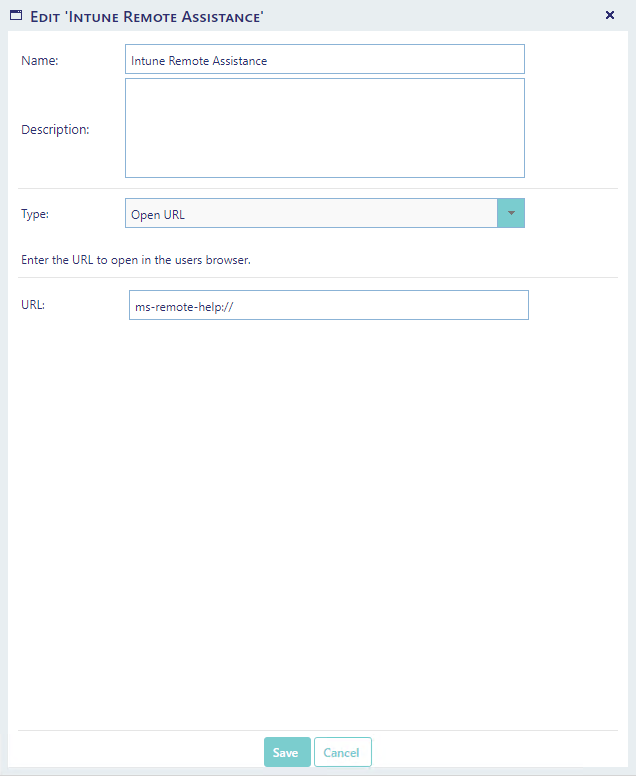Click the 'Intune Remote Assistance' text in Name box

click(x=199, y=60)
